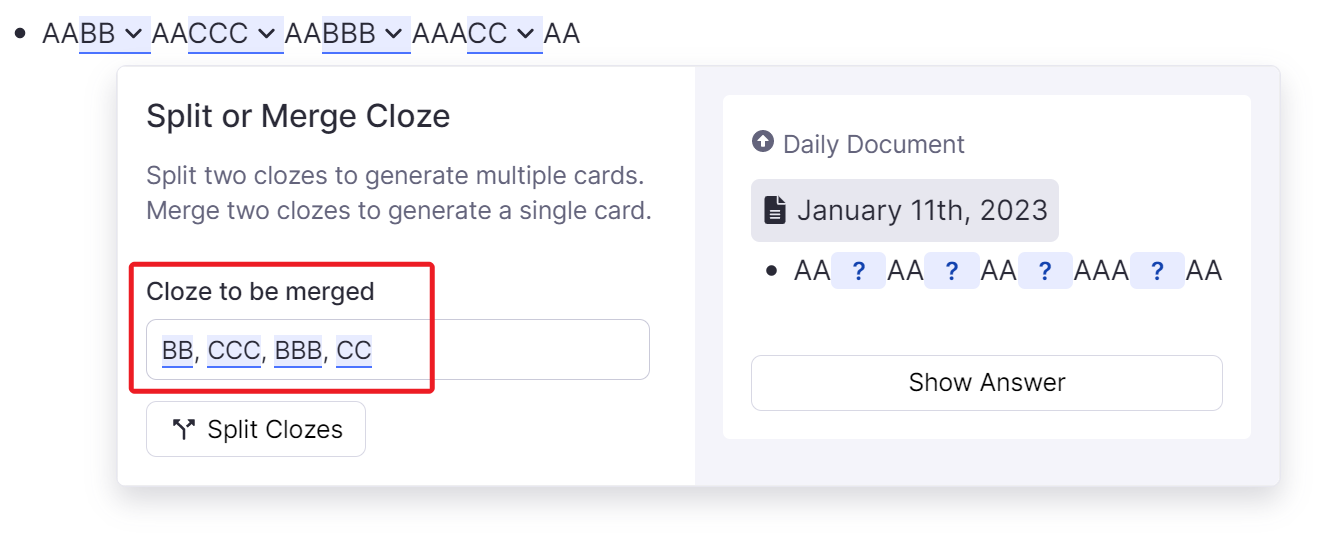This screenshot has width=1328, height=536.
Task: Expand the BBB cloze chevron
Action: 394,34
